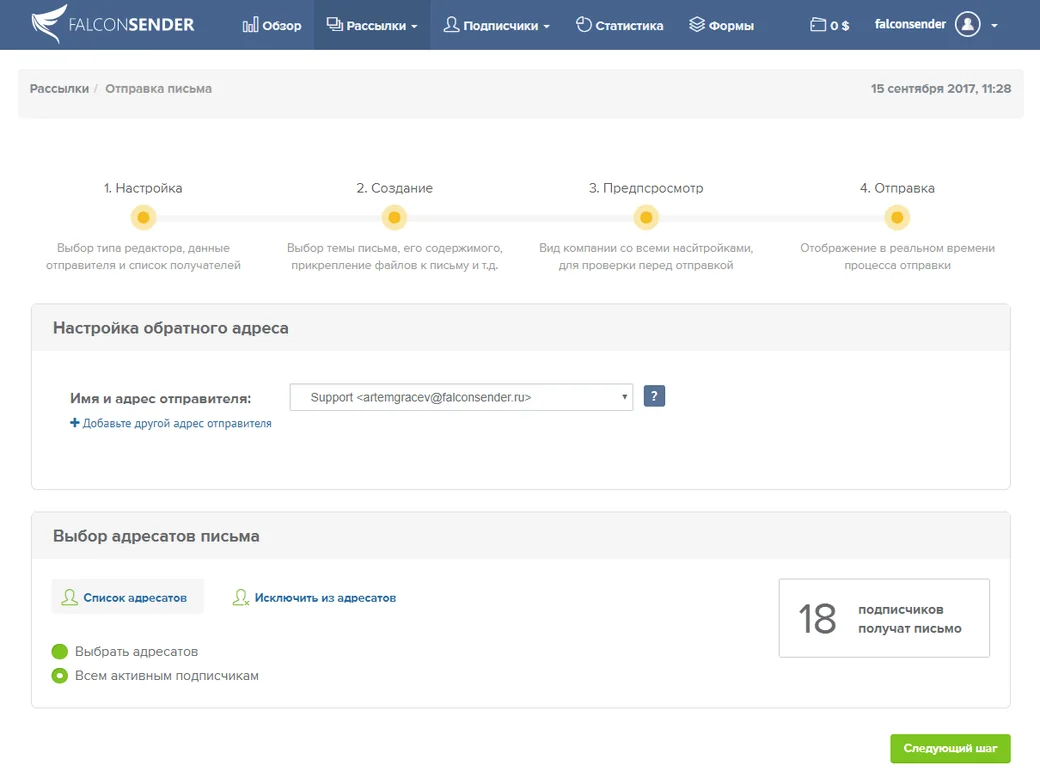The image size is (1040, 778).
Task: Click the 15 сентября 2017, 11:28 date text
Action: tap(941, 89)
